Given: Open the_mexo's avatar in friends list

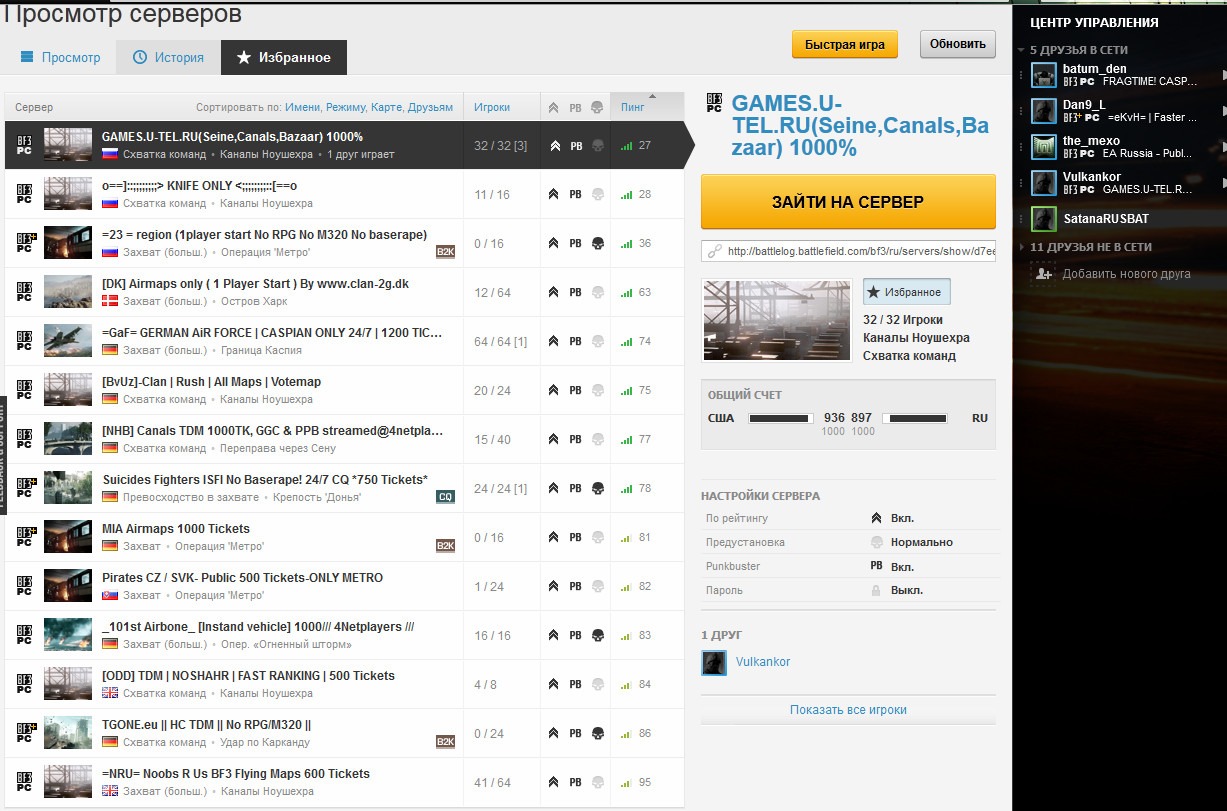Looking at the screenshot, I should click(1044, 146).
